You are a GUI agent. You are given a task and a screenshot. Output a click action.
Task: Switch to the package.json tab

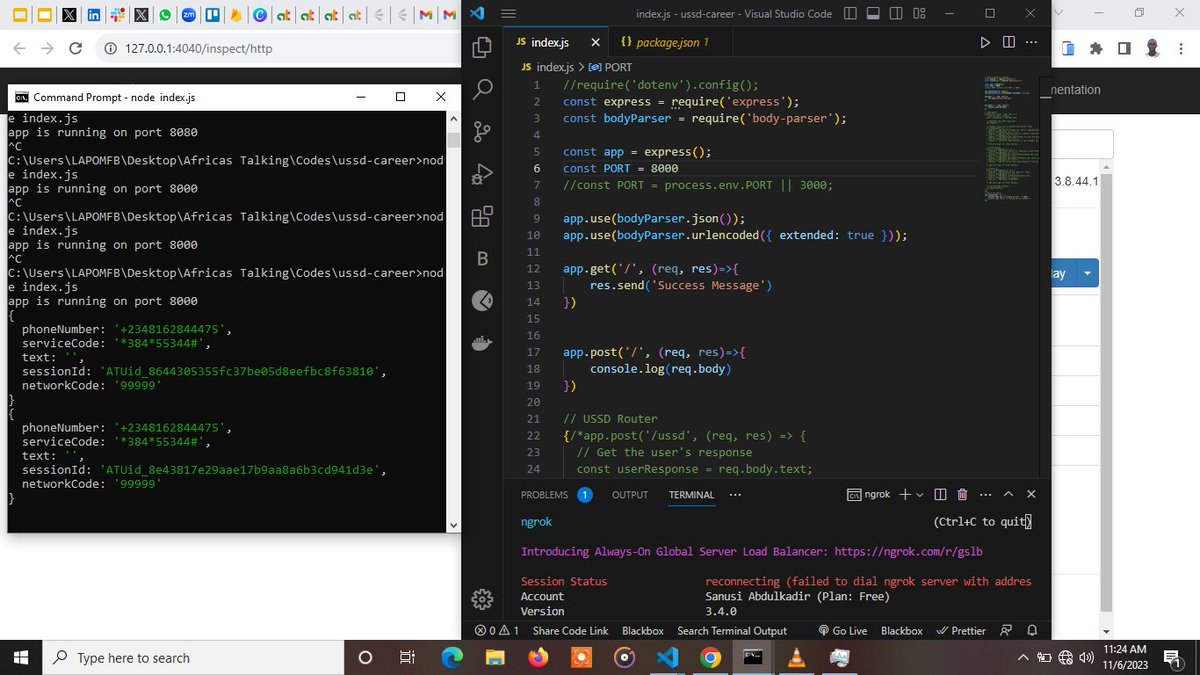(x=664, y=42)
